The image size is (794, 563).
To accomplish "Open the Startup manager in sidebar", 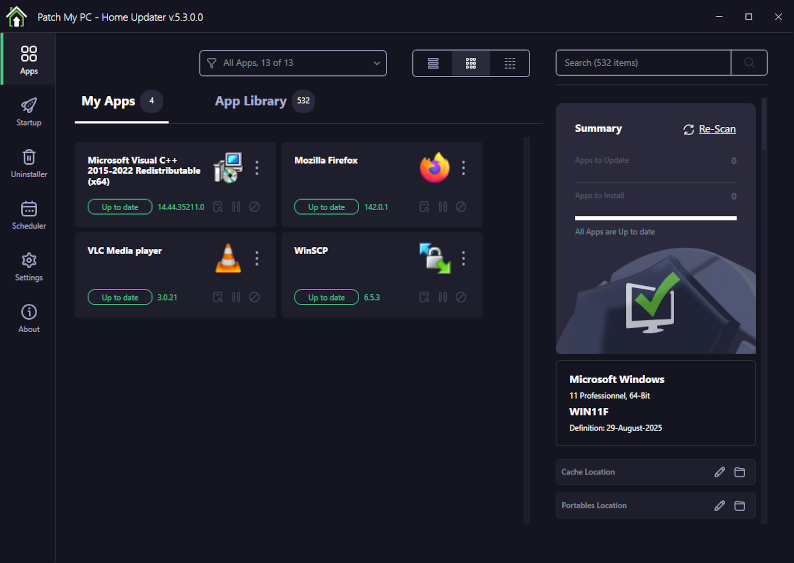I will tap(29, 111).
